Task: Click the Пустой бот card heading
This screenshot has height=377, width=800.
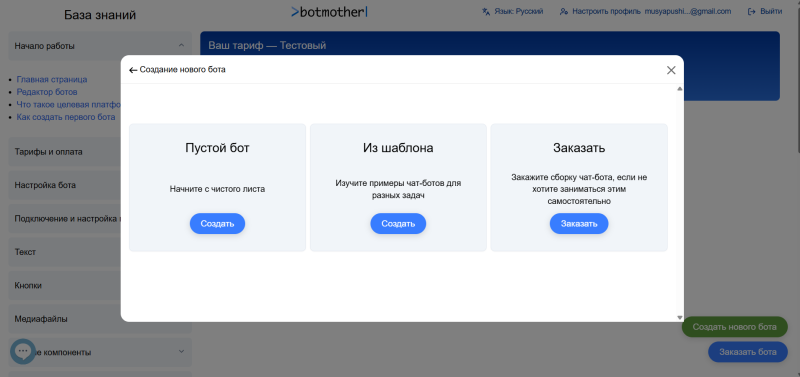Action: pyautogui.click(x=217, y=148)
